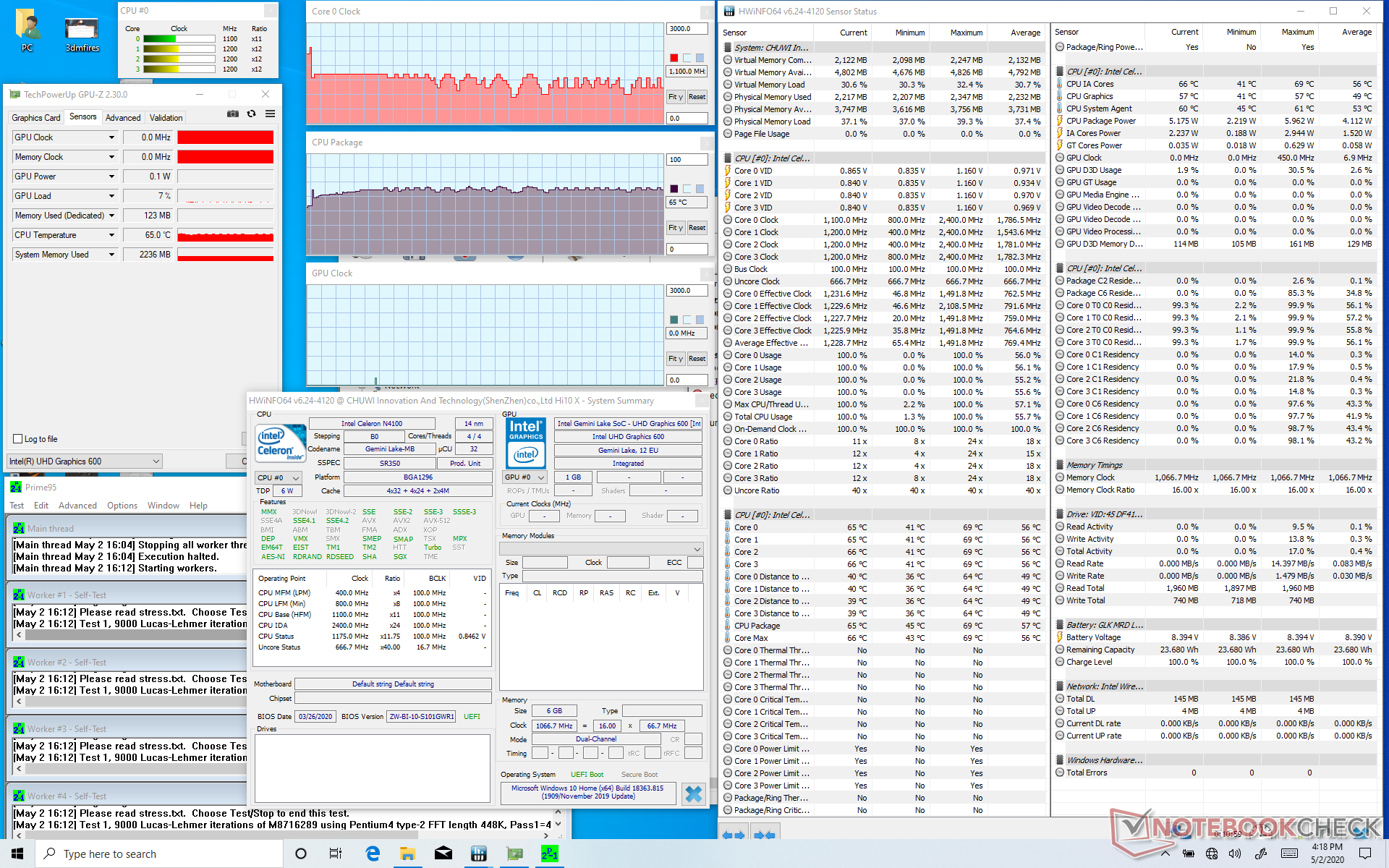Open Microsoft Edge from taskbar
The image size is (1389, 868).
click(x=373, y=854)
